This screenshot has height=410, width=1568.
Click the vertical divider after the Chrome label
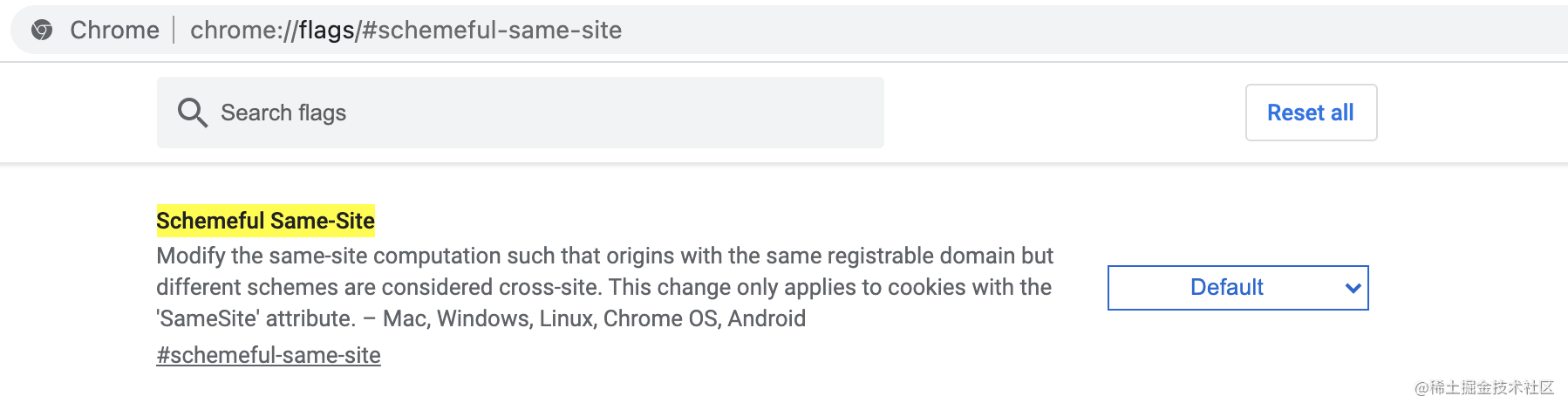(x=174, y=31)
